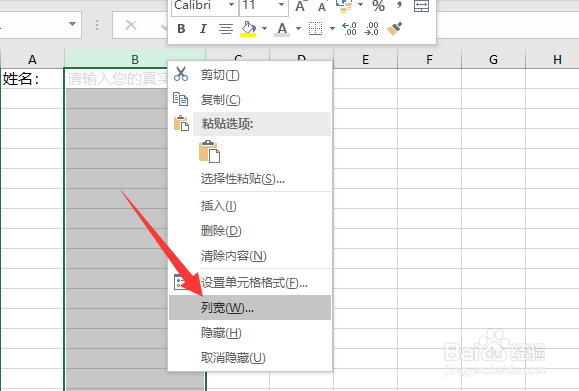Select column E header

(365, 59)
